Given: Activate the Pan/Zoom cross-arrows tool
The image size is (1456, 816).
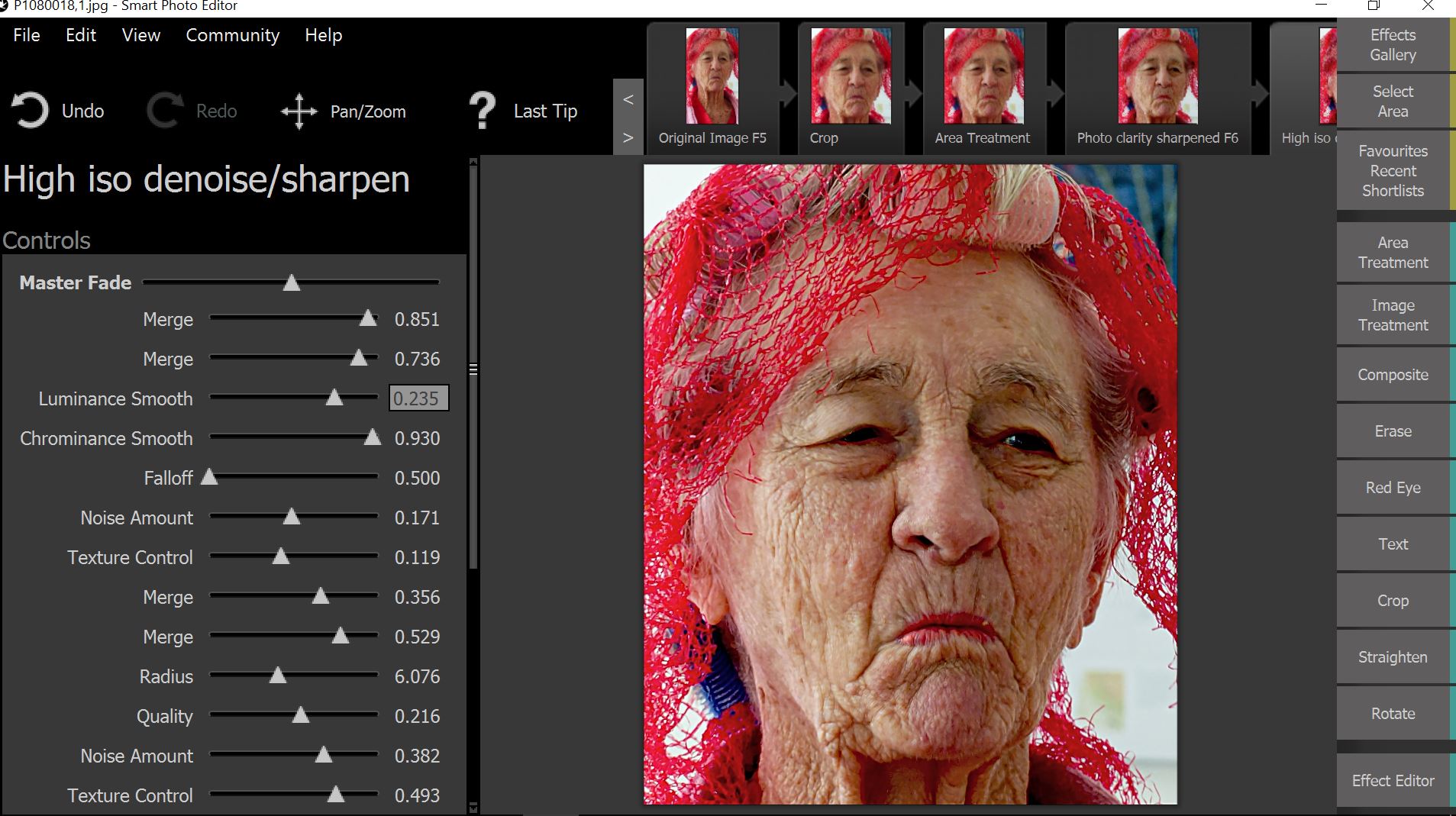Looking at the screenshot, I should [299, 111].
